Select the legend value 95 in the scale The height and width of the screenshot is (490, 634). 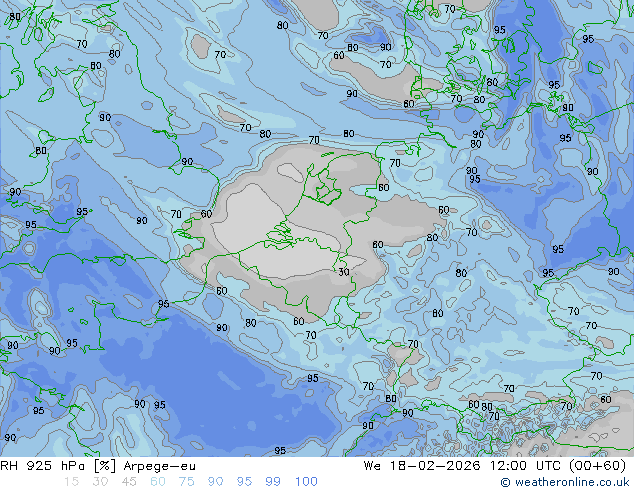pos(244,482)
